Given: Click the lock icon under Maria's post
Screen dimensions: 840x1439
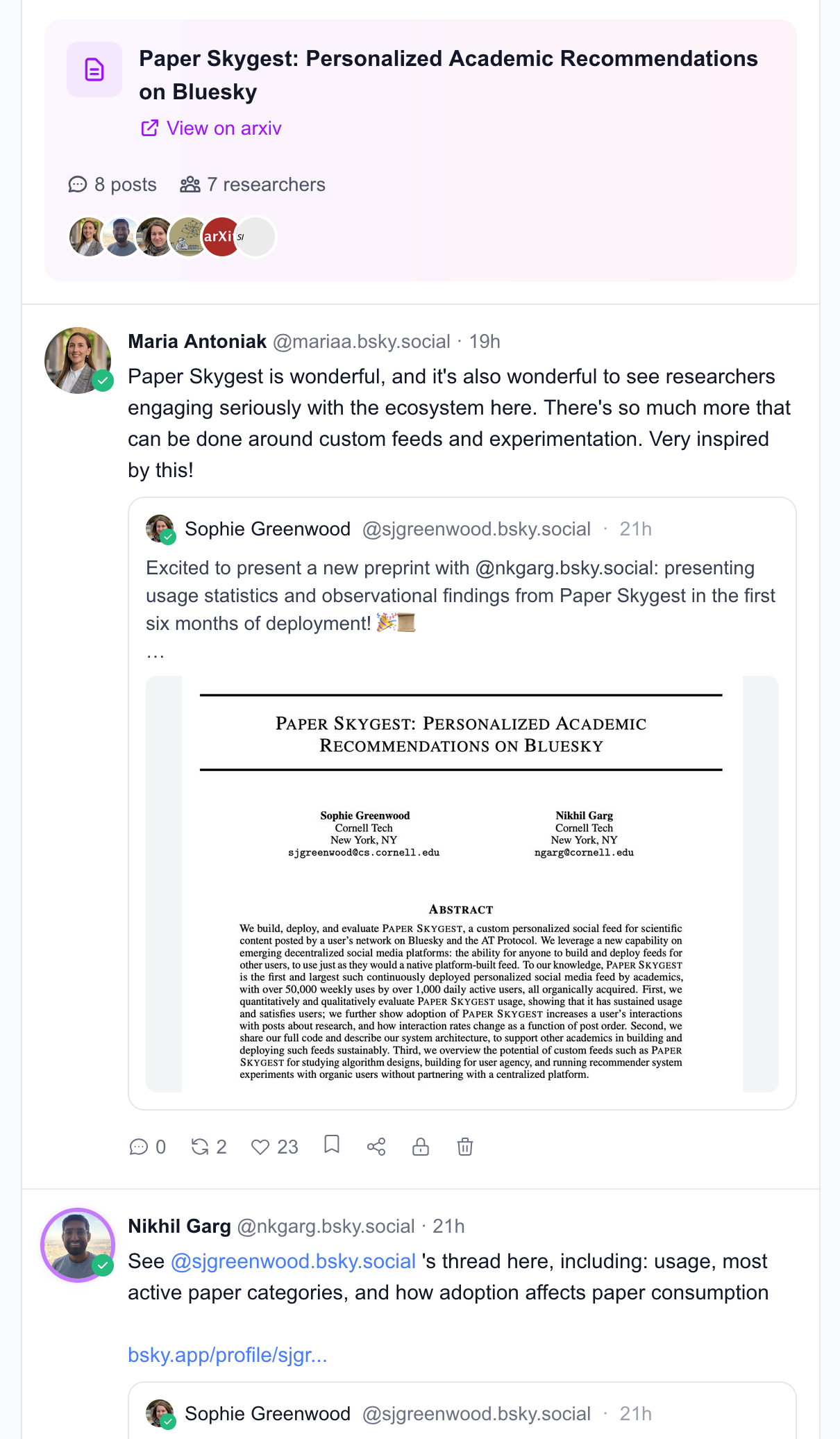Looking at the screenshot, I should [x=421, y=1147].
